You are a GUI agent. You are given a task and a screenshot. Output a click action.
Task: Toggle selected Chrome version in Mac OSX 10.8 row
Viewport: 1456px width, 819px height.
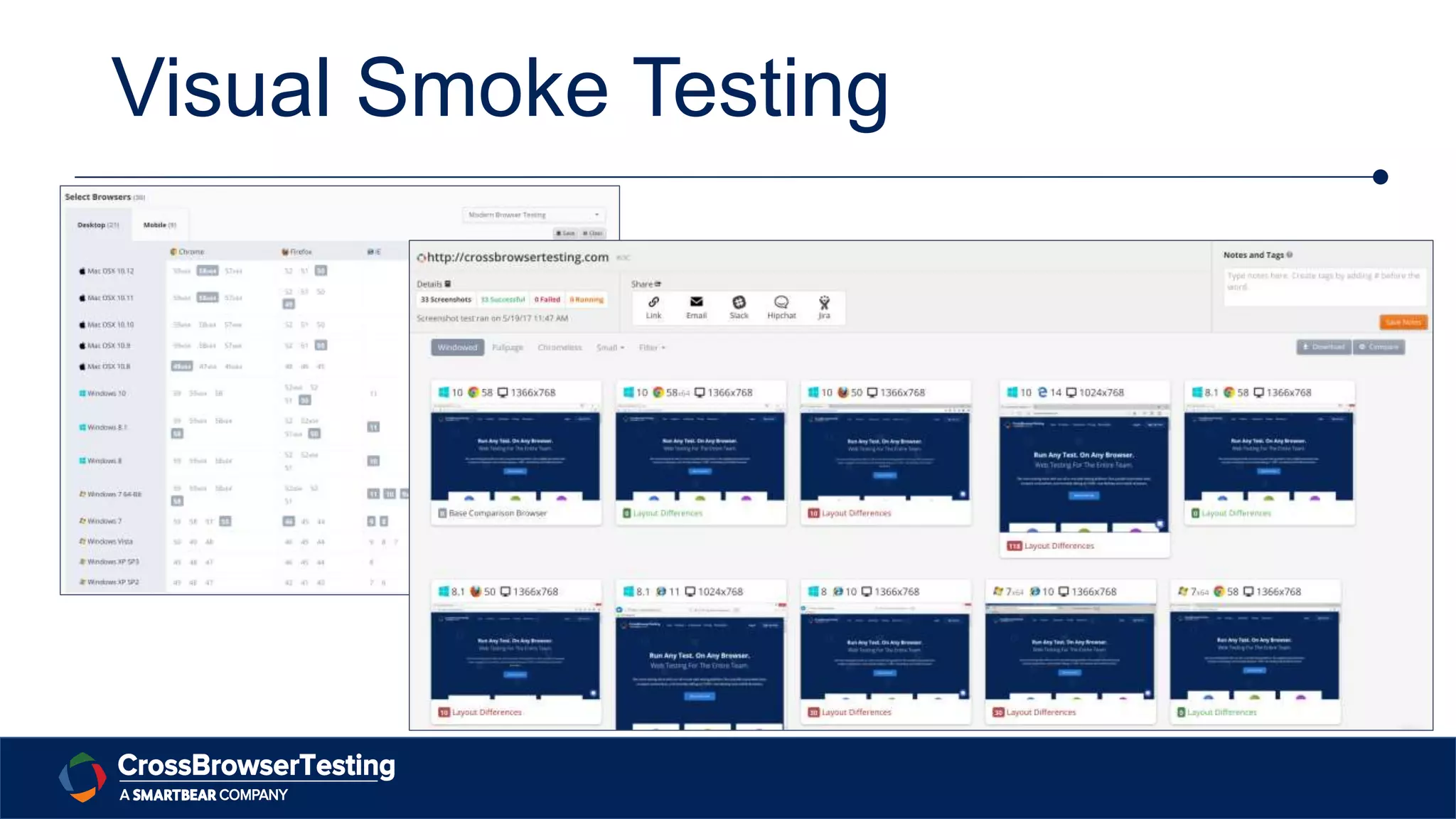[182, 366]
